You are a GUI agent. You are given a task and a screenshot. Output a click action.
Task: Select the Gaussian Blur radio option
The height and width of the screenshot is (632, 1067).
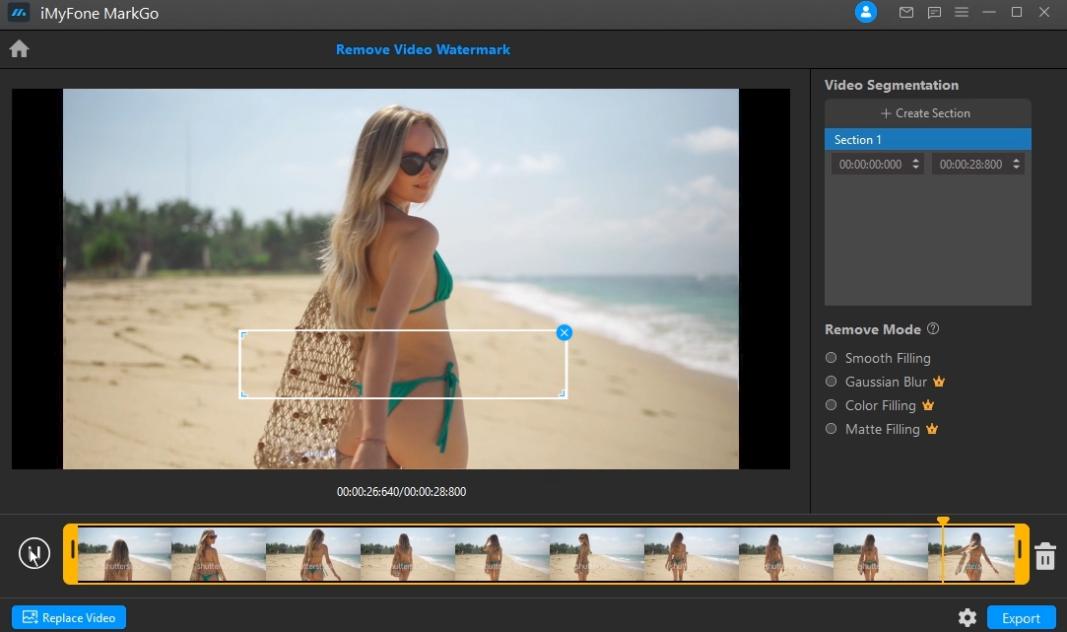(x=831, y=382)
